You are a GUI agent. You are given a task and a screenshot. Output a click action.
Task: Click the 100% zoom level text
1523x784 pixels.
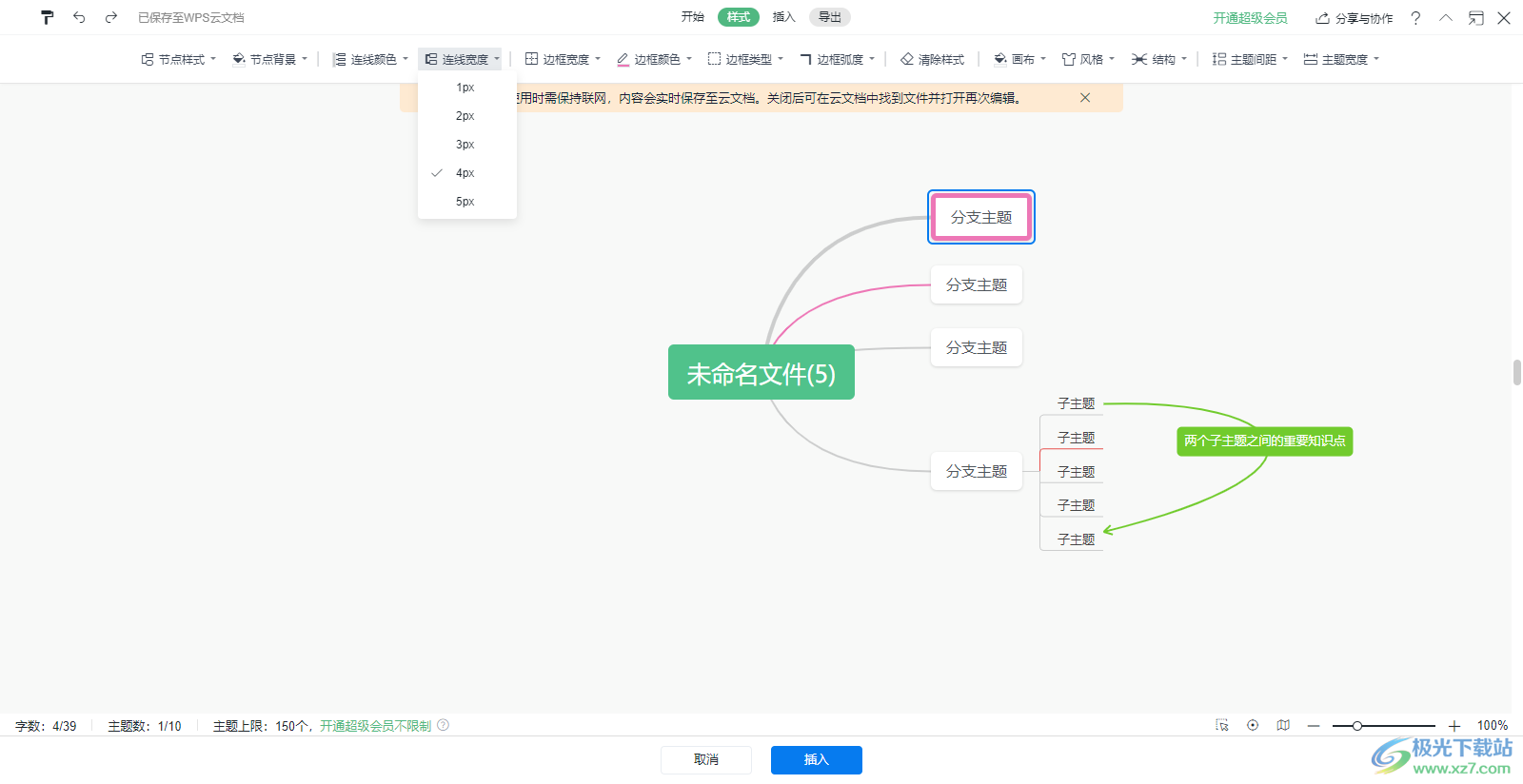1493,726
